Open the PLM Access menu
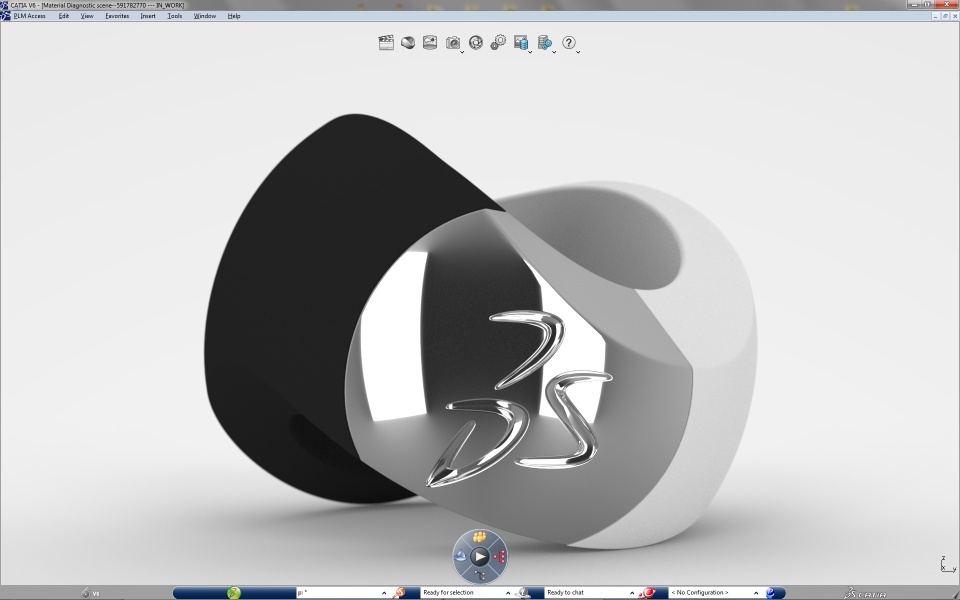The height and width of the screenshot is (600, 960). click(29, 16)
